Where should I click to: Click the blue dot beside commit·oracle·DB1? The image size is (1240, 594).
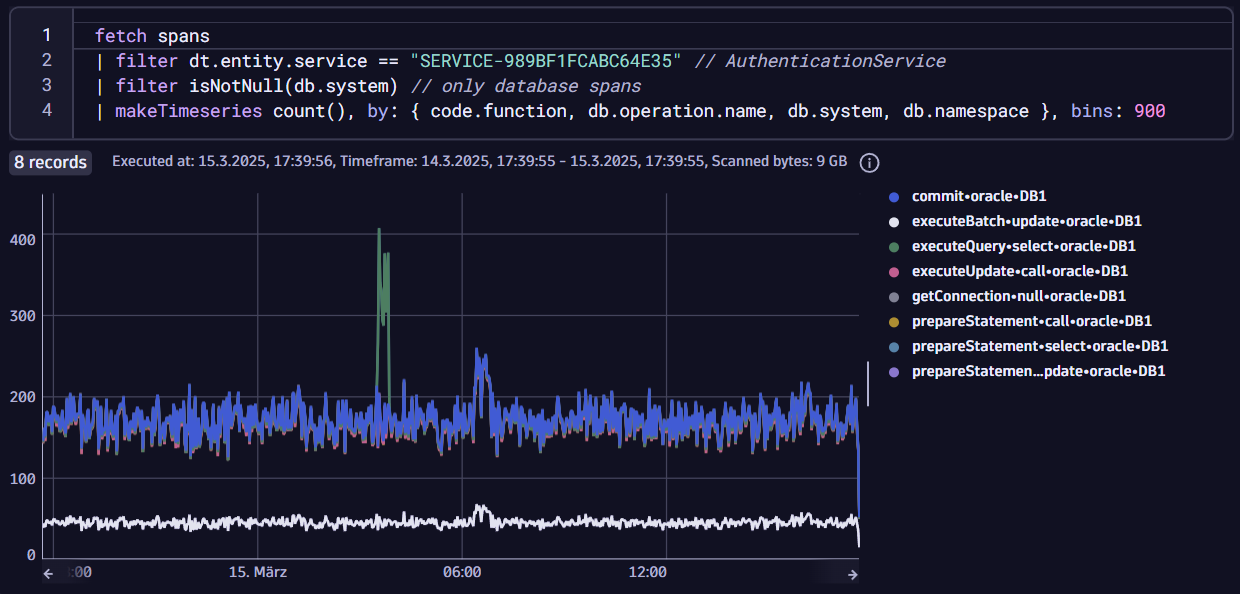(x=895, y=196)
